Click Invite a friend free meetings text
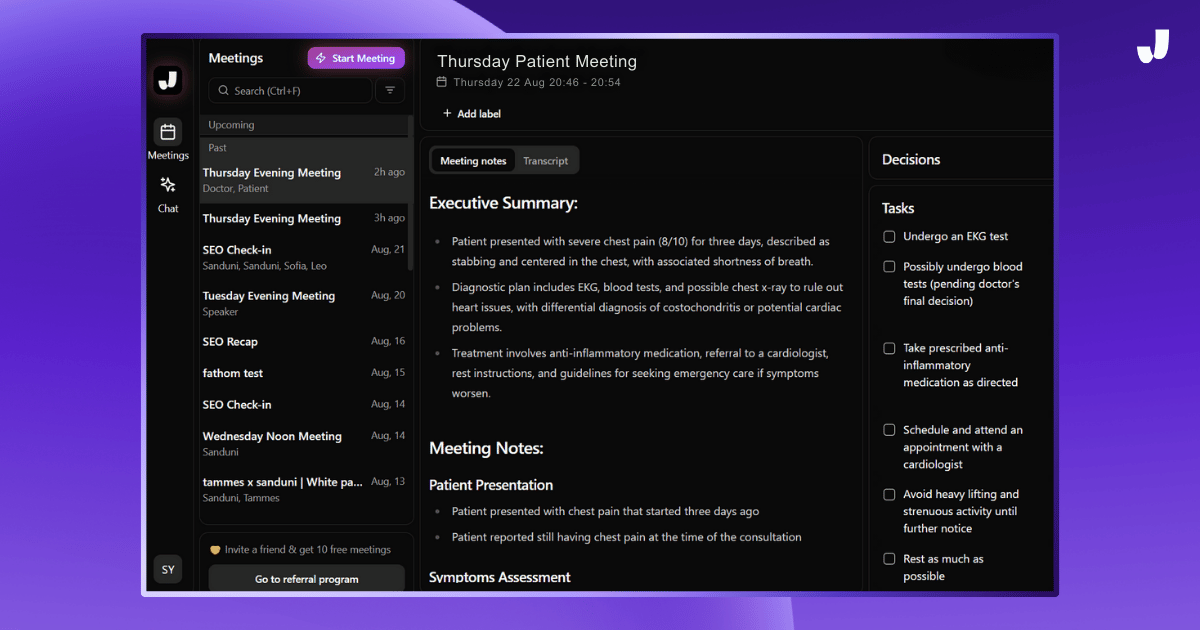 click(x=308, y=550)
